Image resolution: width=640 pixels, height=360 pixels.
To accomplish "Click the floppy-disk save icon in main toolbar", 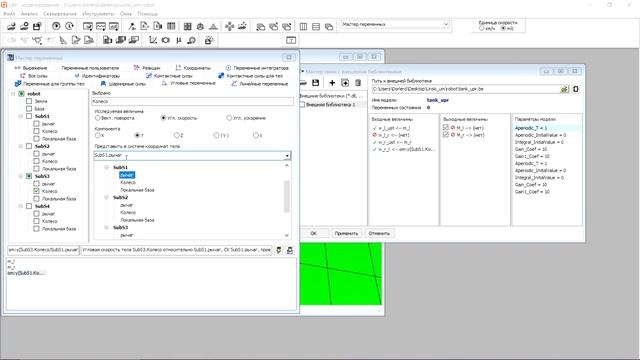I will (37, 27).
